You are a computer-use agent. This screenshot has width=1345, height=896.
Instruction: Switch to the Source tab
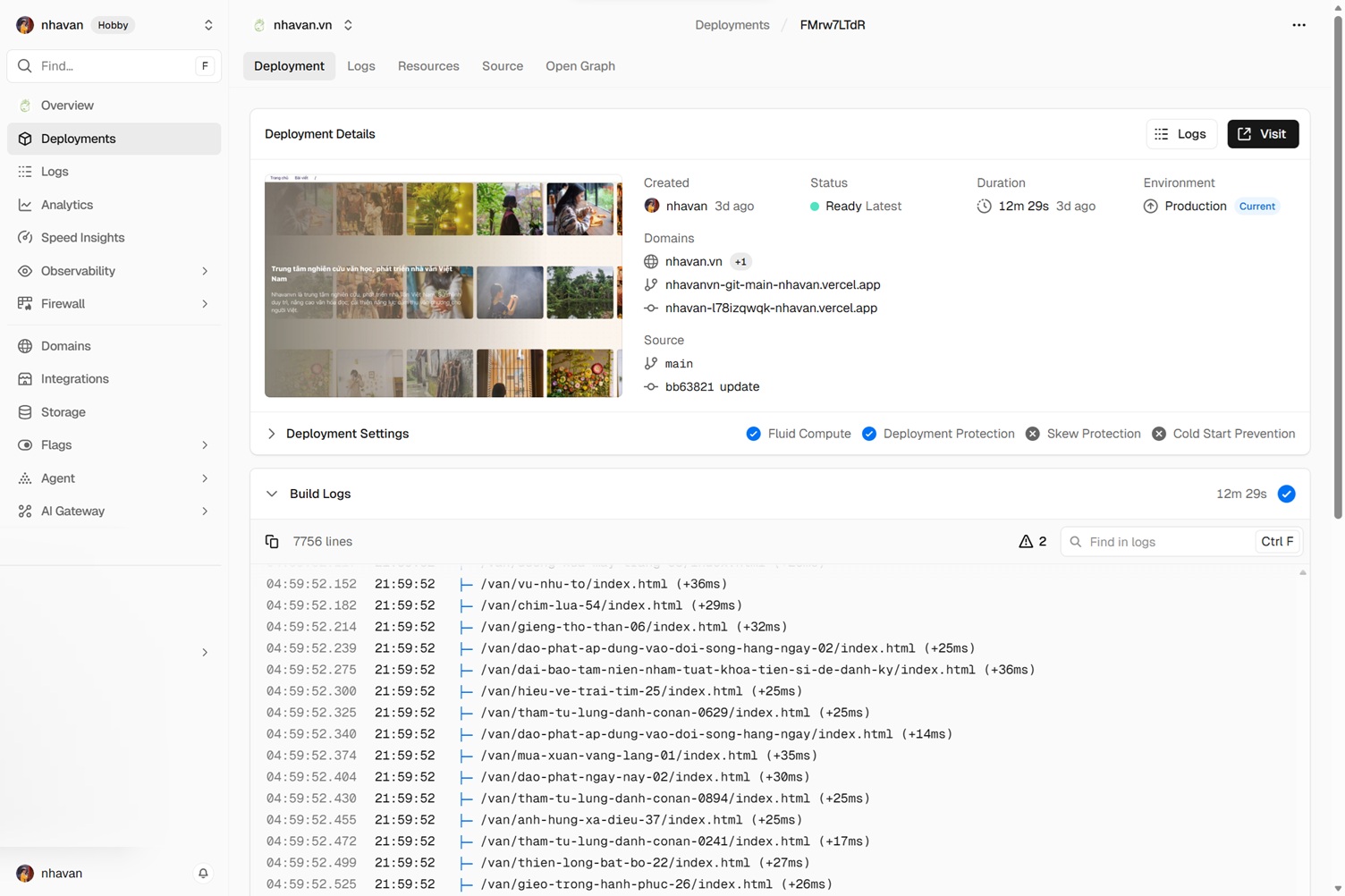click(502, 66)
